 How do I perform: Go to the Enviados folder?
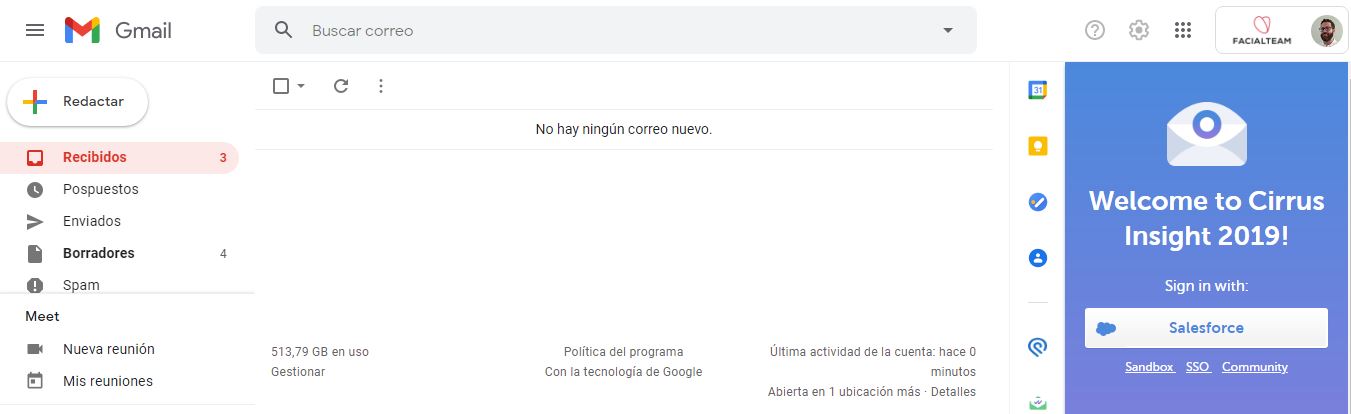[92, 221]
